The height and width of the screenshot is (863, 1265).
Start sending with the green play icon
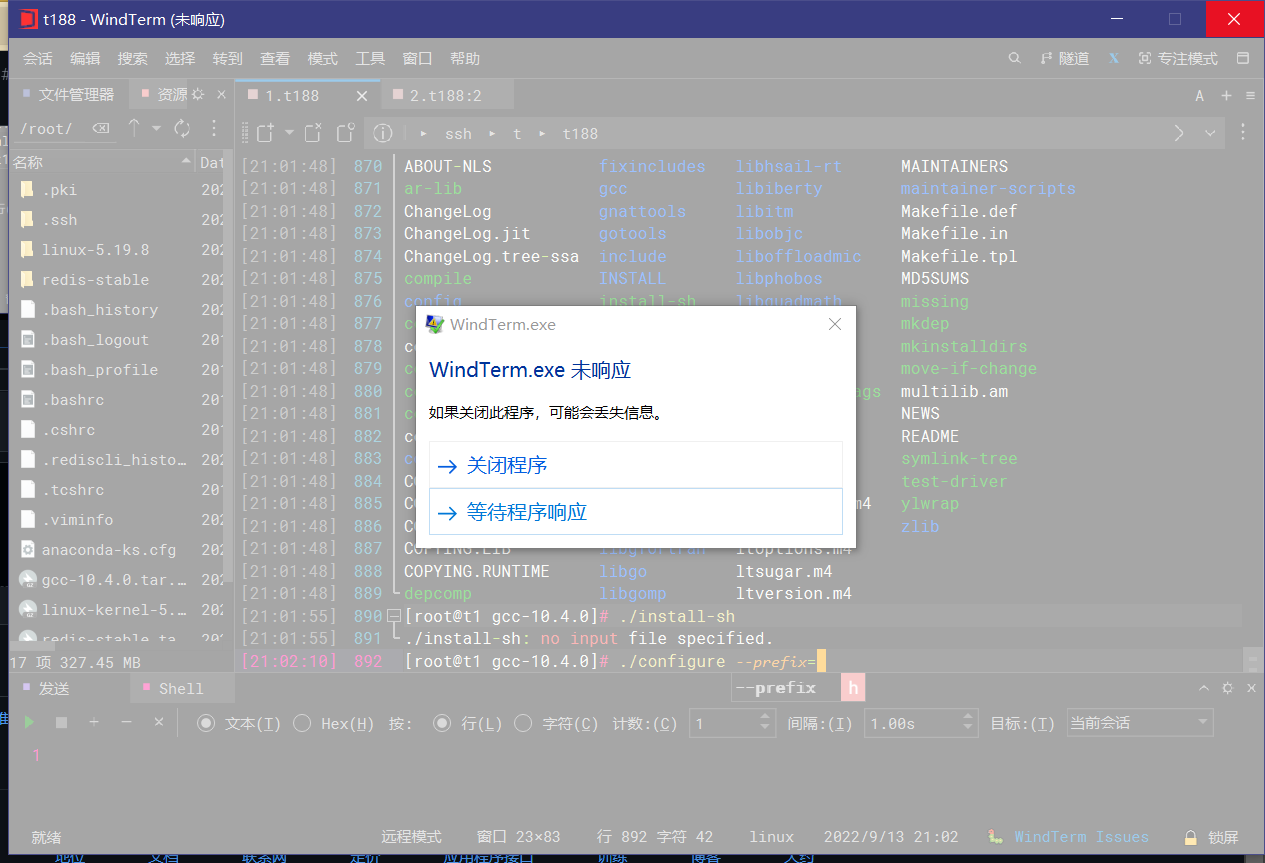[29, 722]
